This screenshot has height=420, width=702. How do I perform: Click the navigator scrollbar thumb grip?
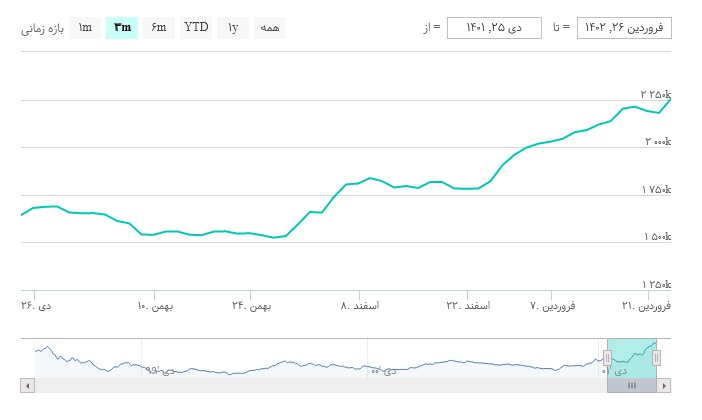[x=631, y=385]
